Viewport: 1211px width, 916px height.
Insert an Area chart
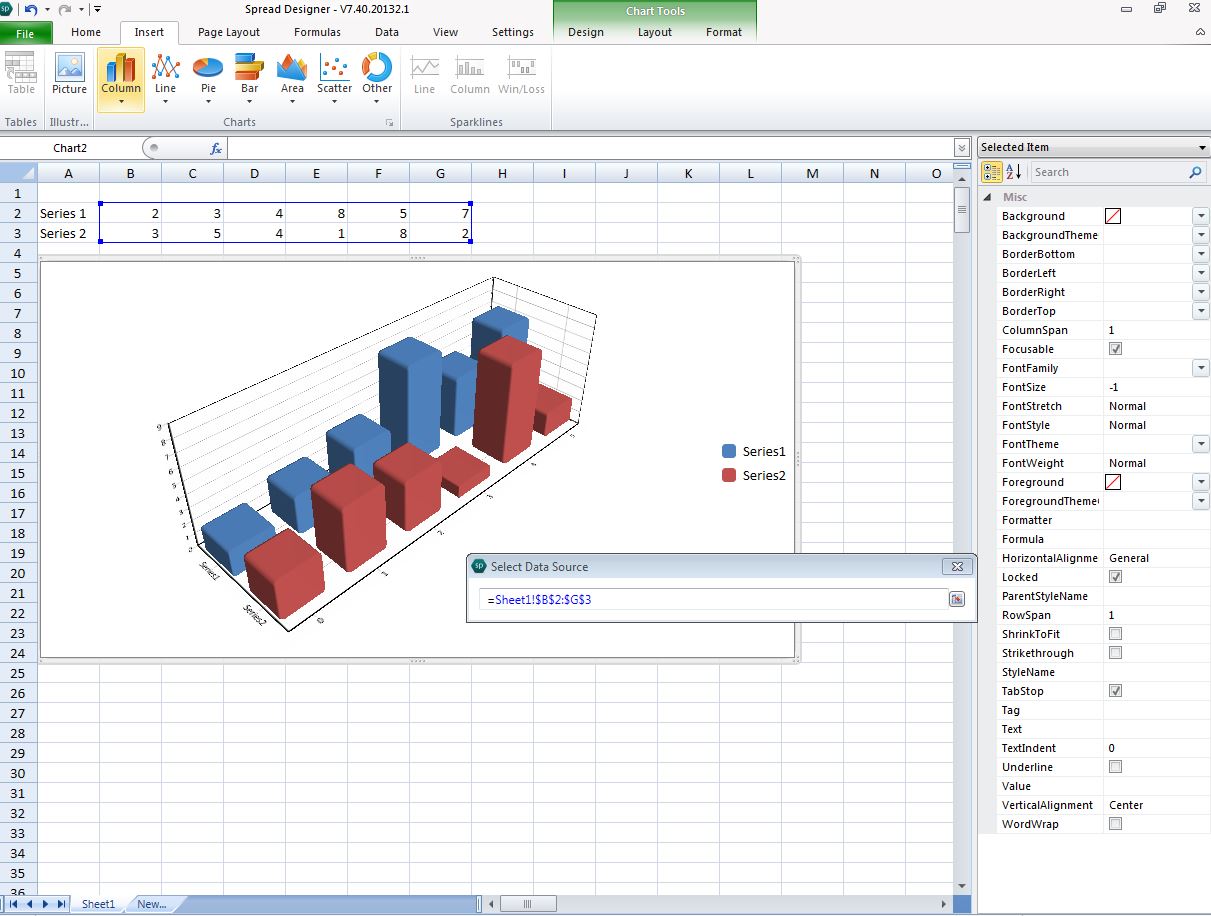coord(292,79)
